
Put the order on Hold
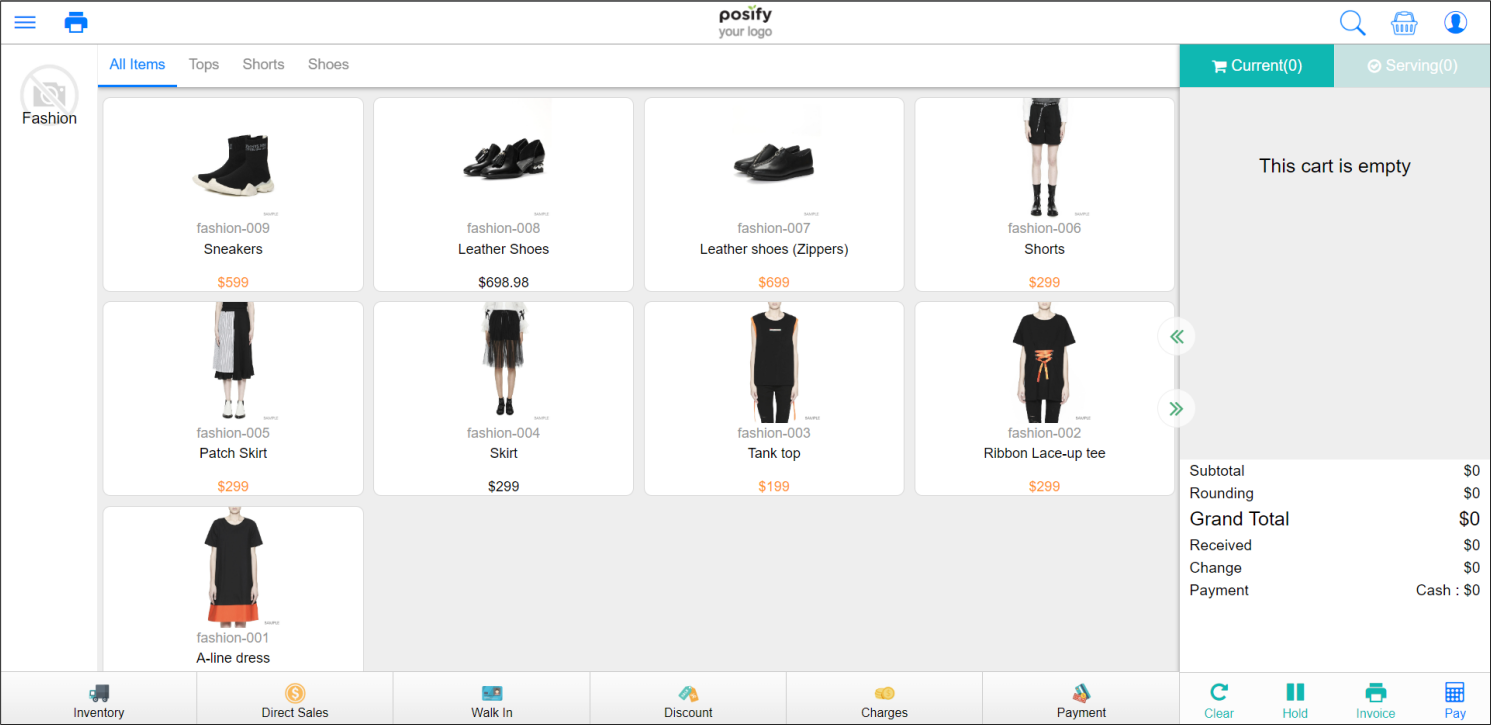(1295, 700)
